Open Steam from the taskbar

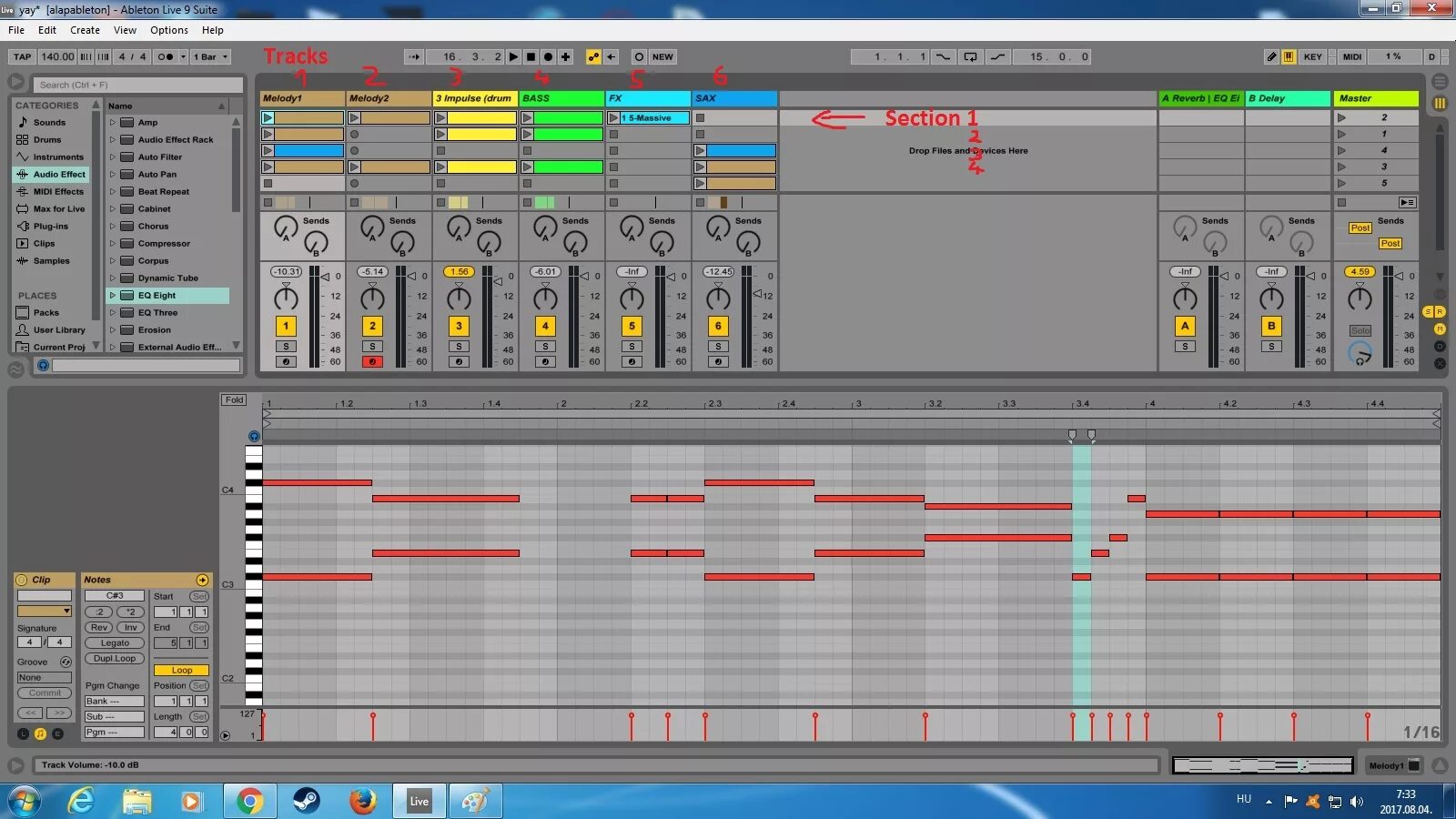pos(306,801)
